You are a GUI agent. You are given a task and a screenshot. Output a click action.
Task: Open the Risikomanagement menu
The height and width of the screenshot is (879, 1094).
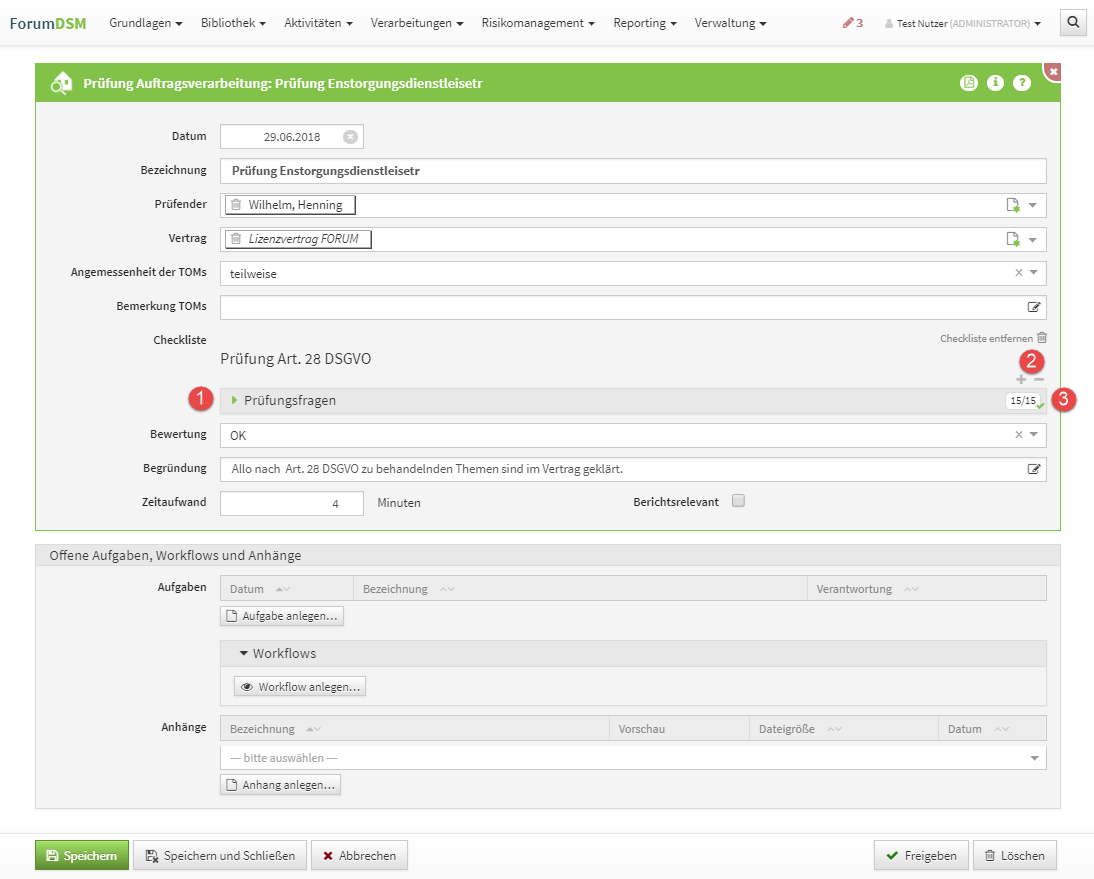pyautogui.click(x=538, y=22)
